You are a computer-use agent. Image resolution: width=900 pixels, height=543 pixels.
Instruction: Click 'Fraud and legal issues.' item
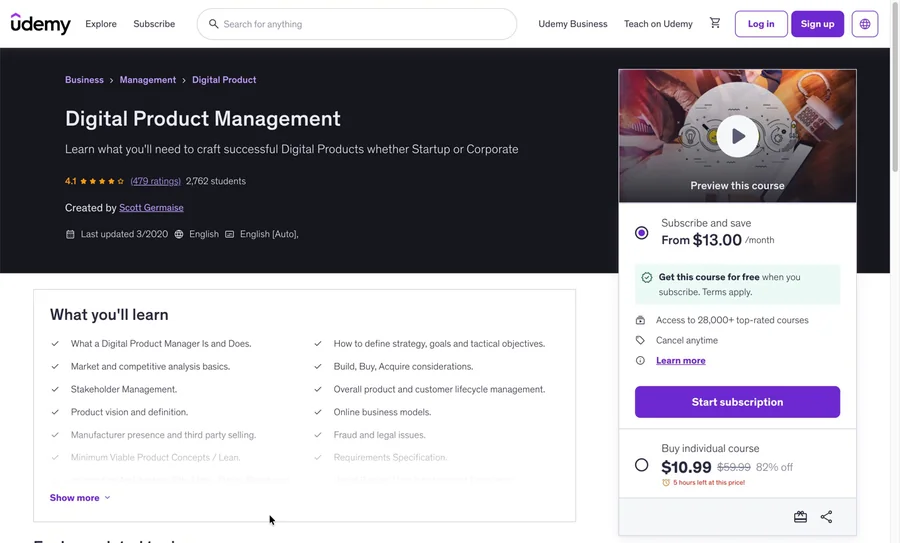tap(379, 435)
